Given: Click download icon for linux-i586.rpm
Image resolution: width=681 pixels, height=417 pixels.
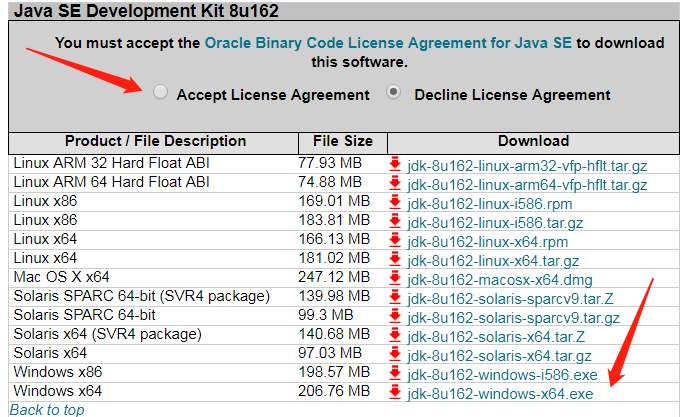Looking at the screenshot, I should click(x=395, y=202).
